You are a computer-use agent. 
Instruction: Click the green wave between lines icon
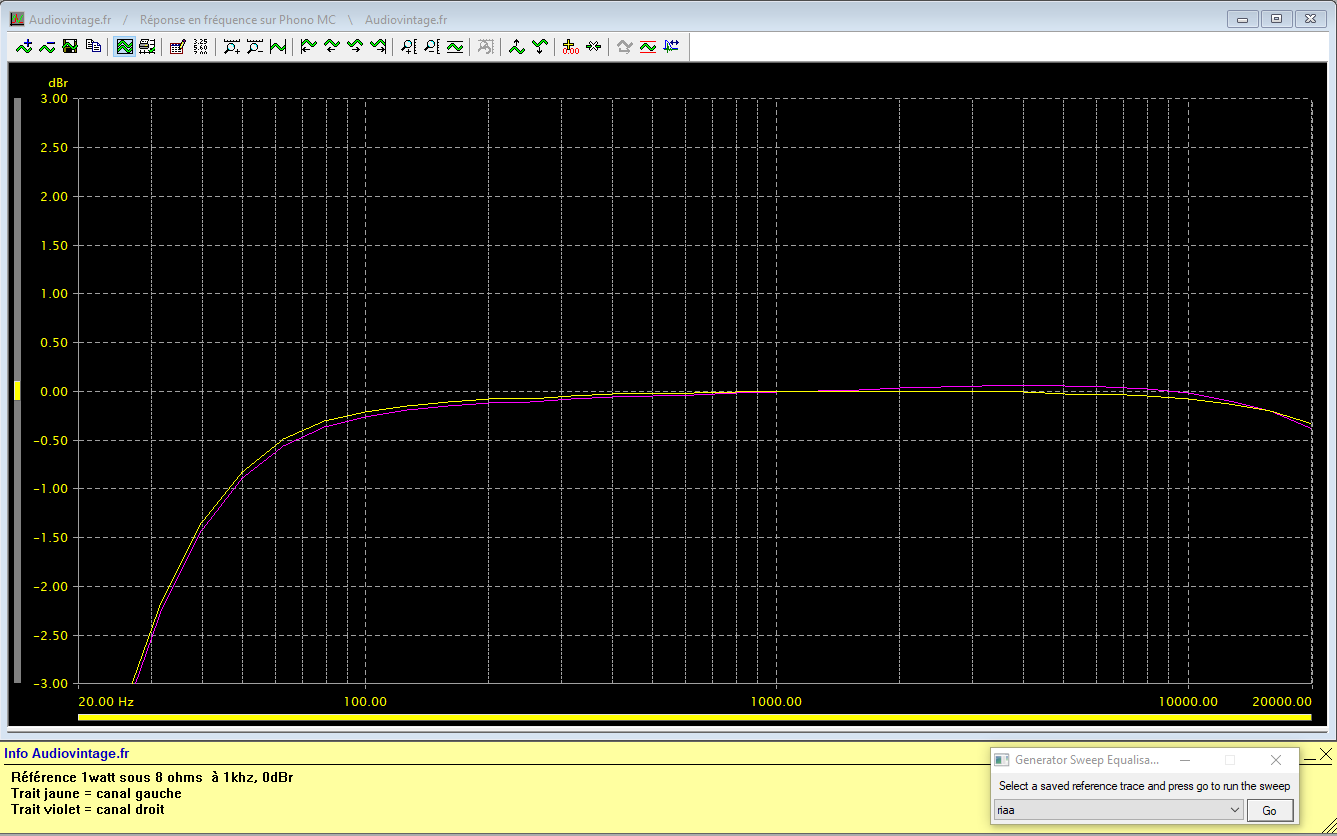point(455,46)
